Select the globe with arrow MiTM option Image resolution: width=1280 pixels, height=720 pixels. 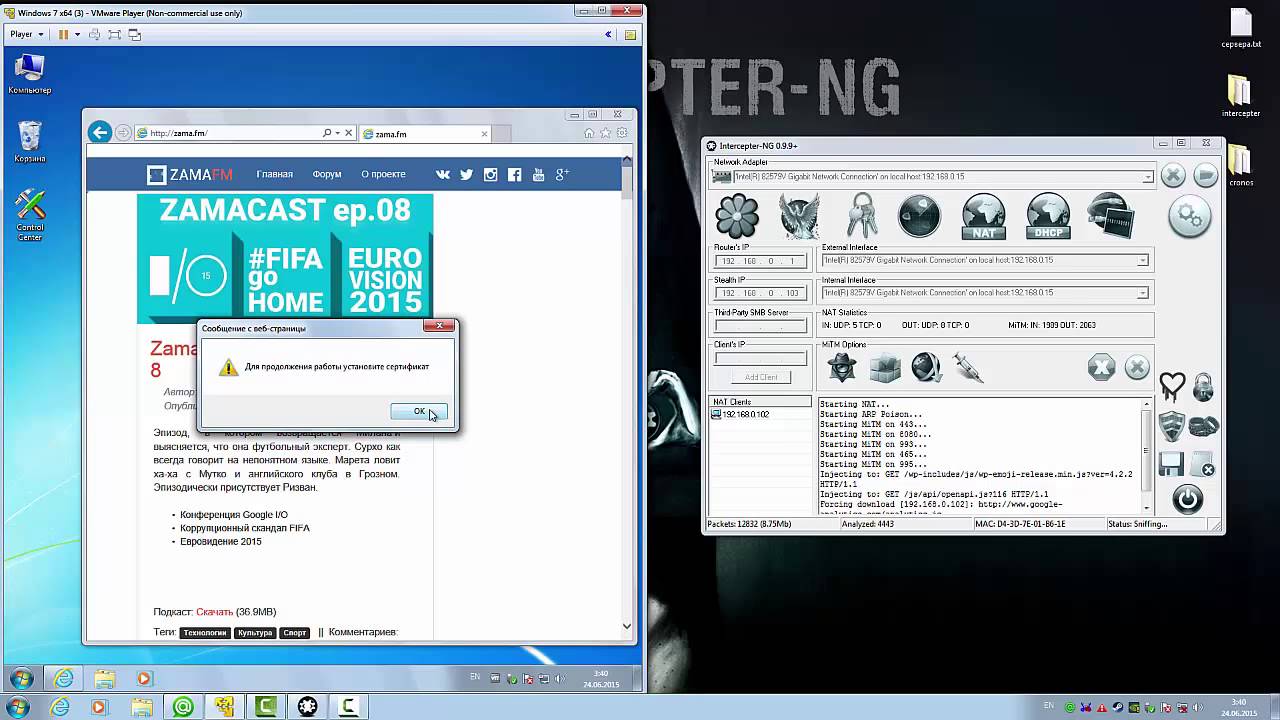(x=926, y=367)
